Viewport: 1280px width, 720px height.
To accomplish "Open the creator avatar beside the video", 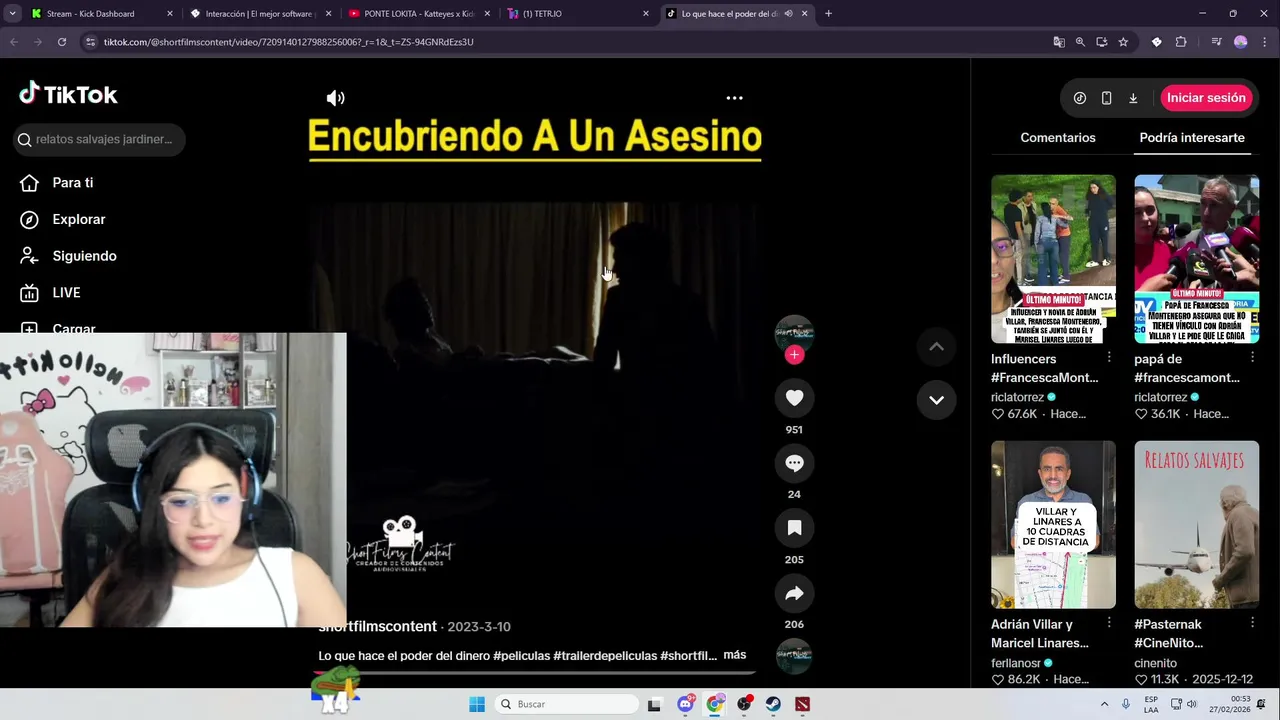I will [794, 334].
